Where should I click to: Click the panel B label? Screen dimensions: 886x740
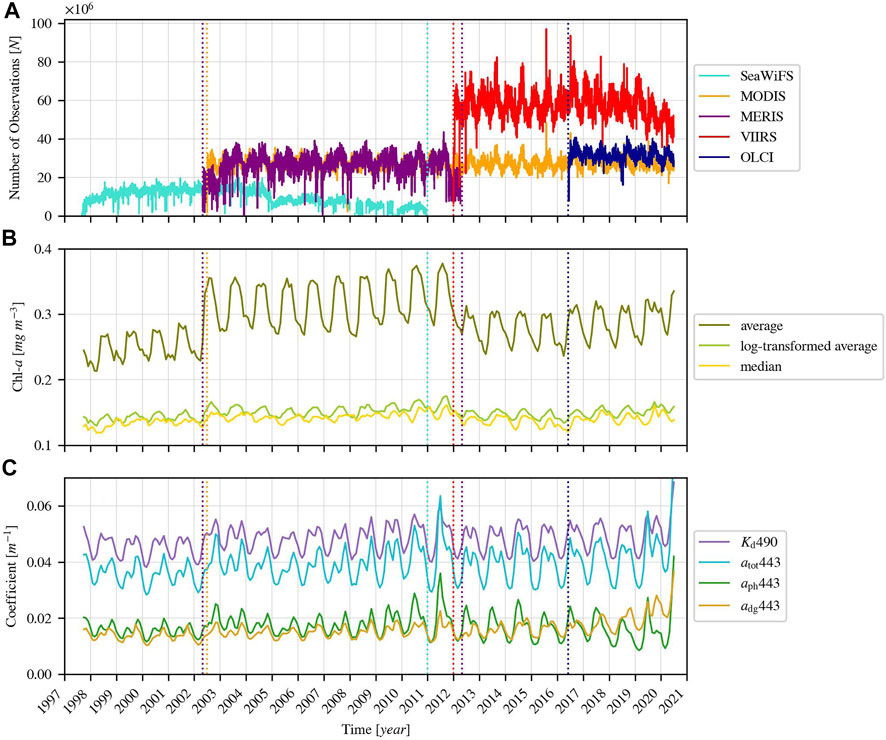pos(10,238)
